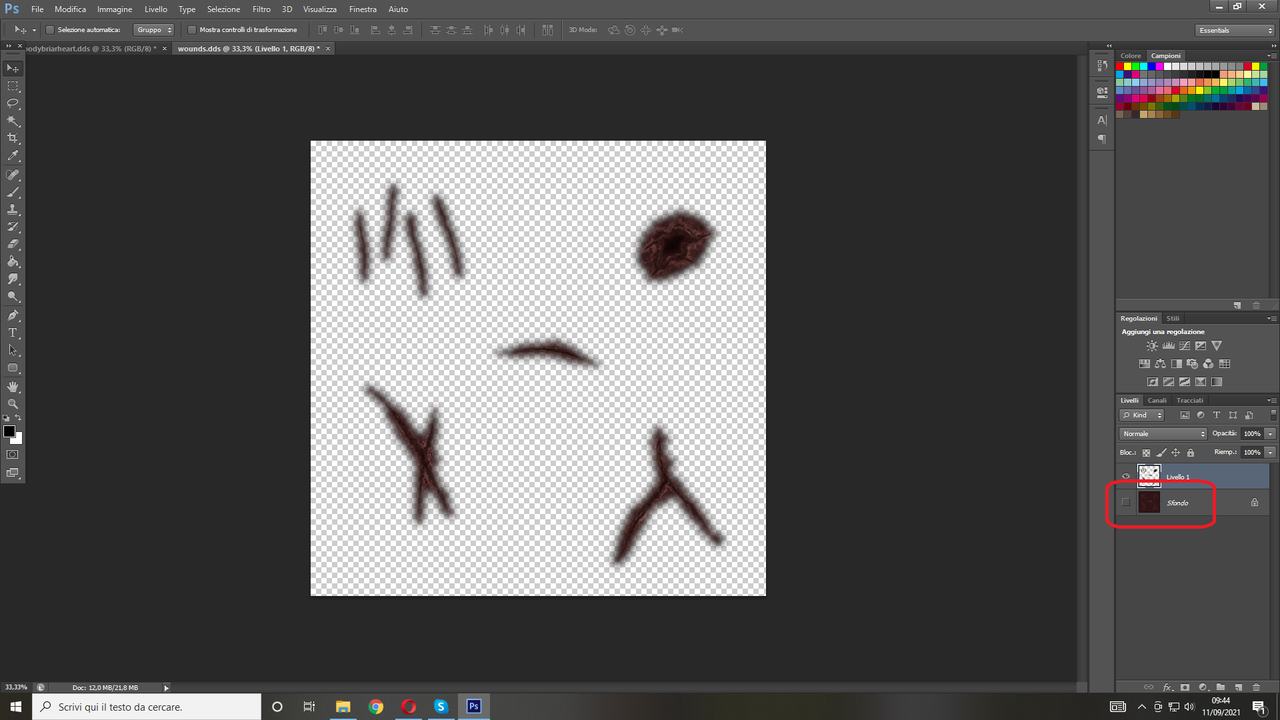Click the Sfondo layer thumbnail
The width and height of the screenshot is (1280, 720).
(x=1149, y=502)
